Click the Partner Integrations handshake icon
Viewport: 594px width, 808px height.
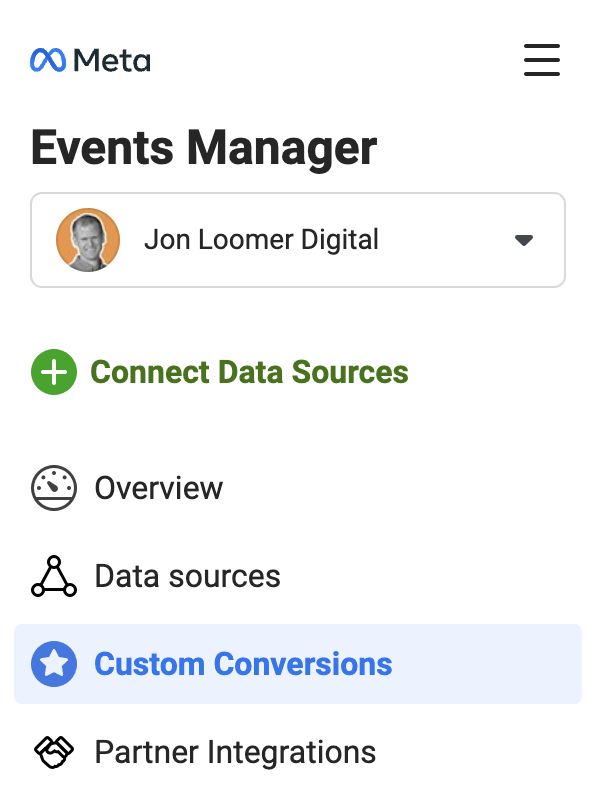[x=54, y=752]
